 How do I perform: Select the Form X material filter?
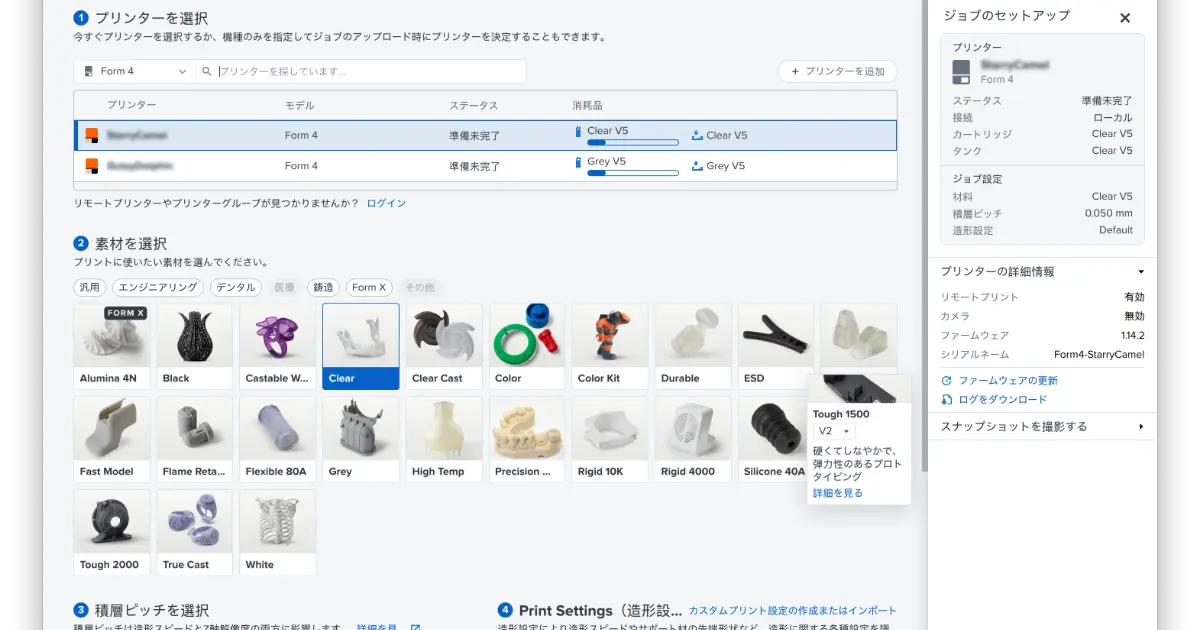[x=370, y=287]
